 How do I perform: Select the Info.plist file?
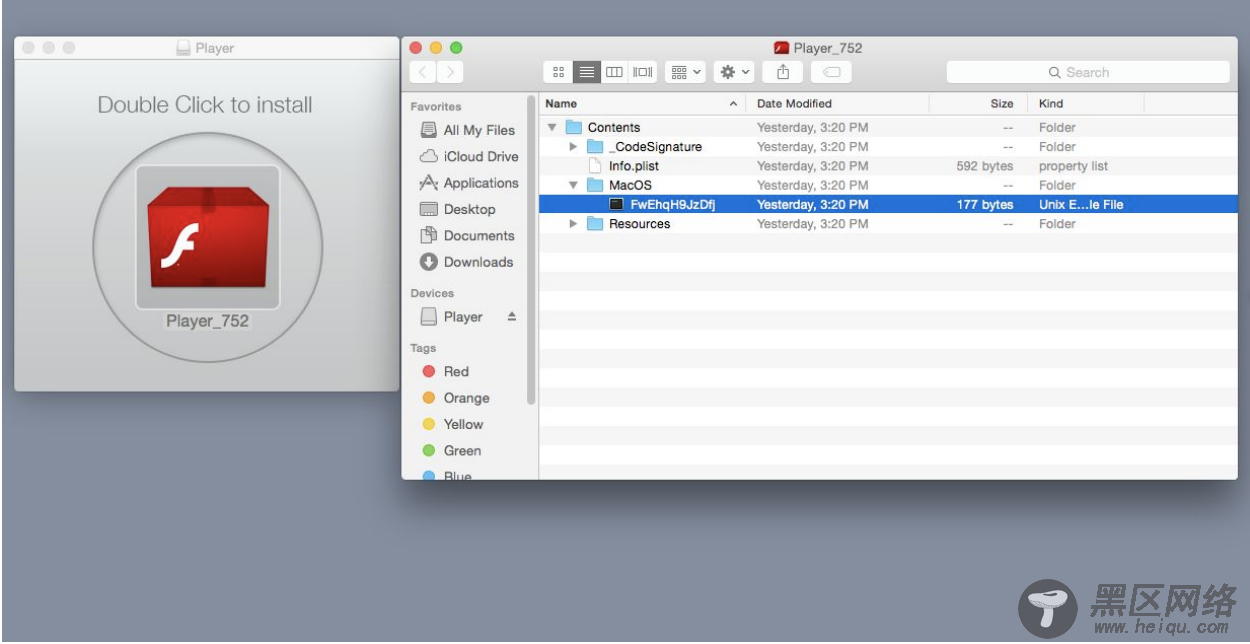coord(888,166)
